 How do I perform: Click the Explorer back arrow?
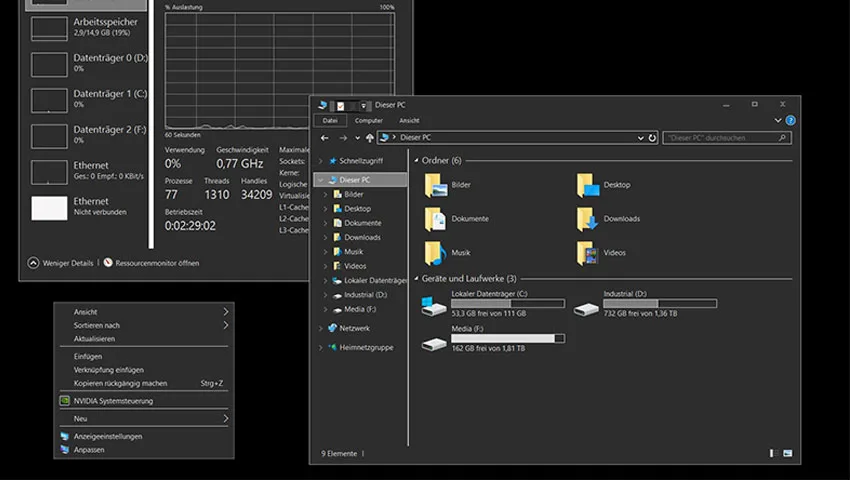(324, 138)
